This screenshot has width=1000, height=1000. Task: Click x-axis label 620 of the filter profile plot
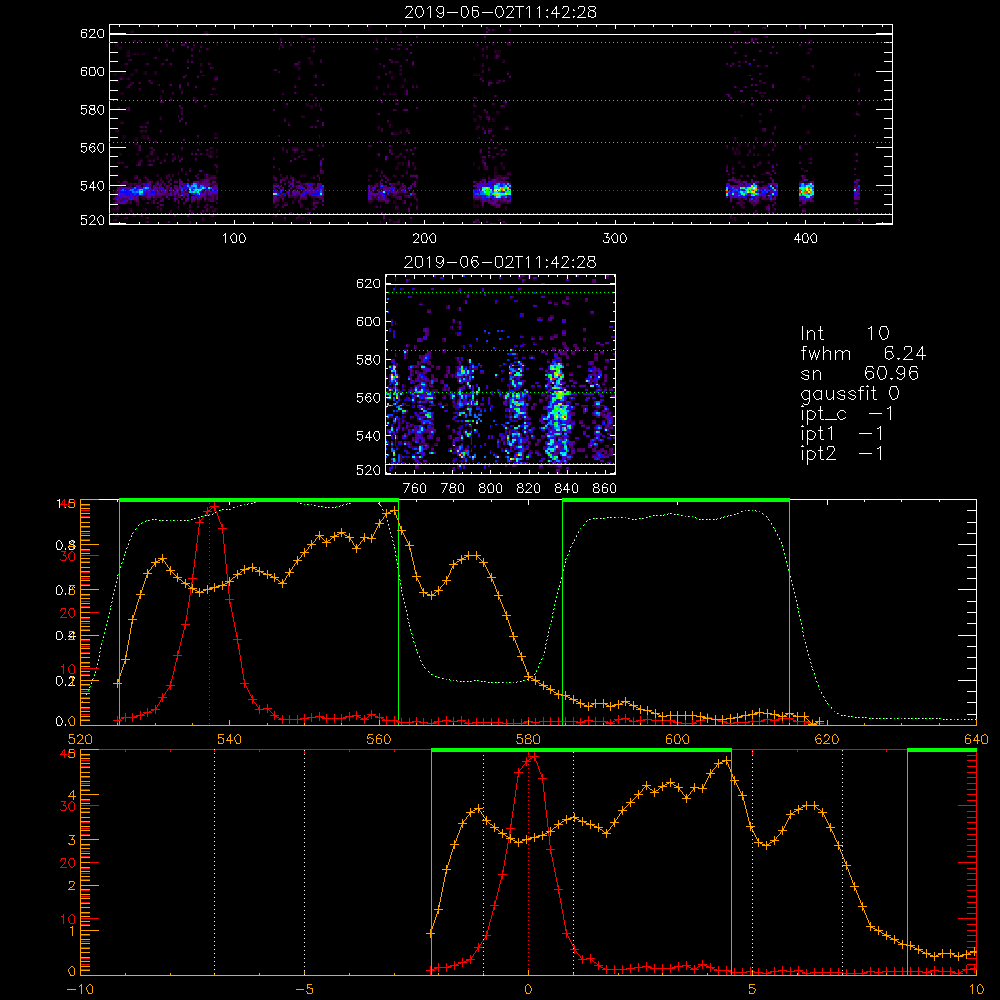pos(827,739)
